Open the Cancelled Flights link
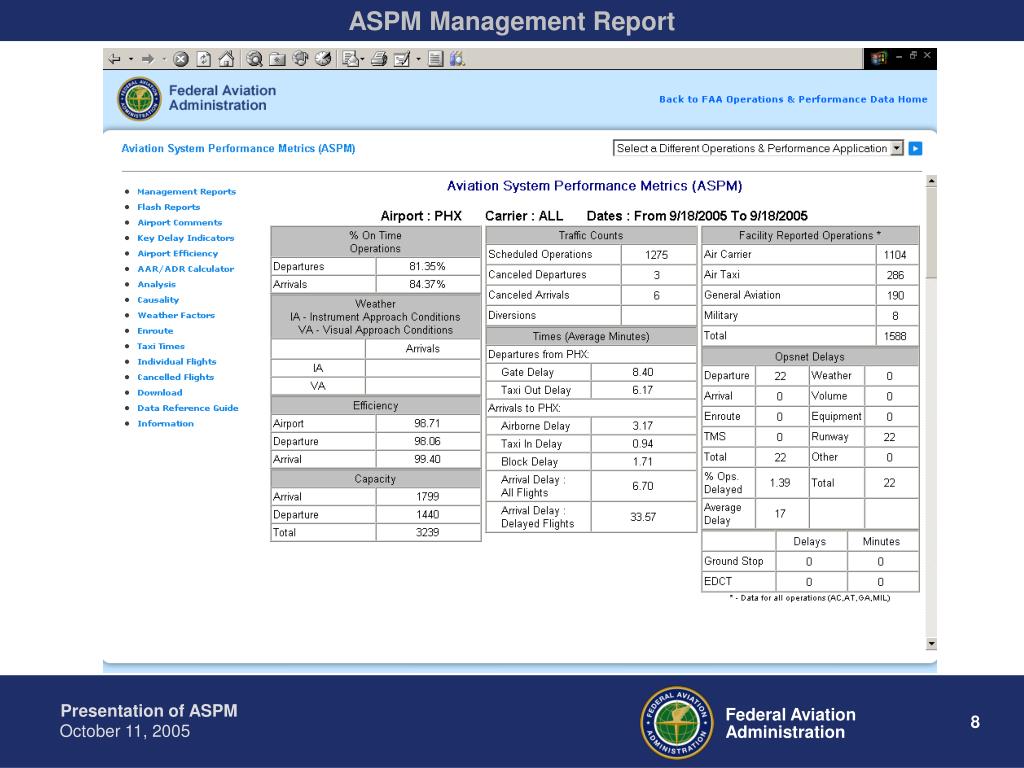1024x768 pixels. 175,377
